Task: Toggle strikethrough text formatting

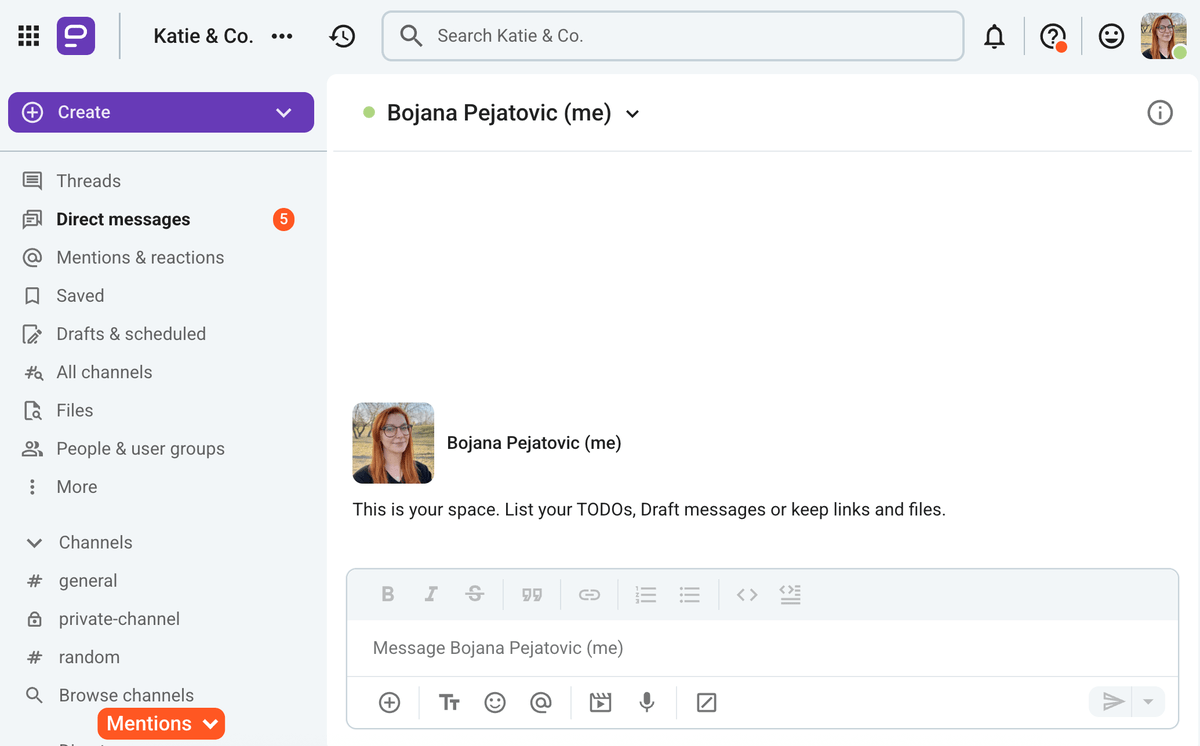Action: (x=475, y=595)
